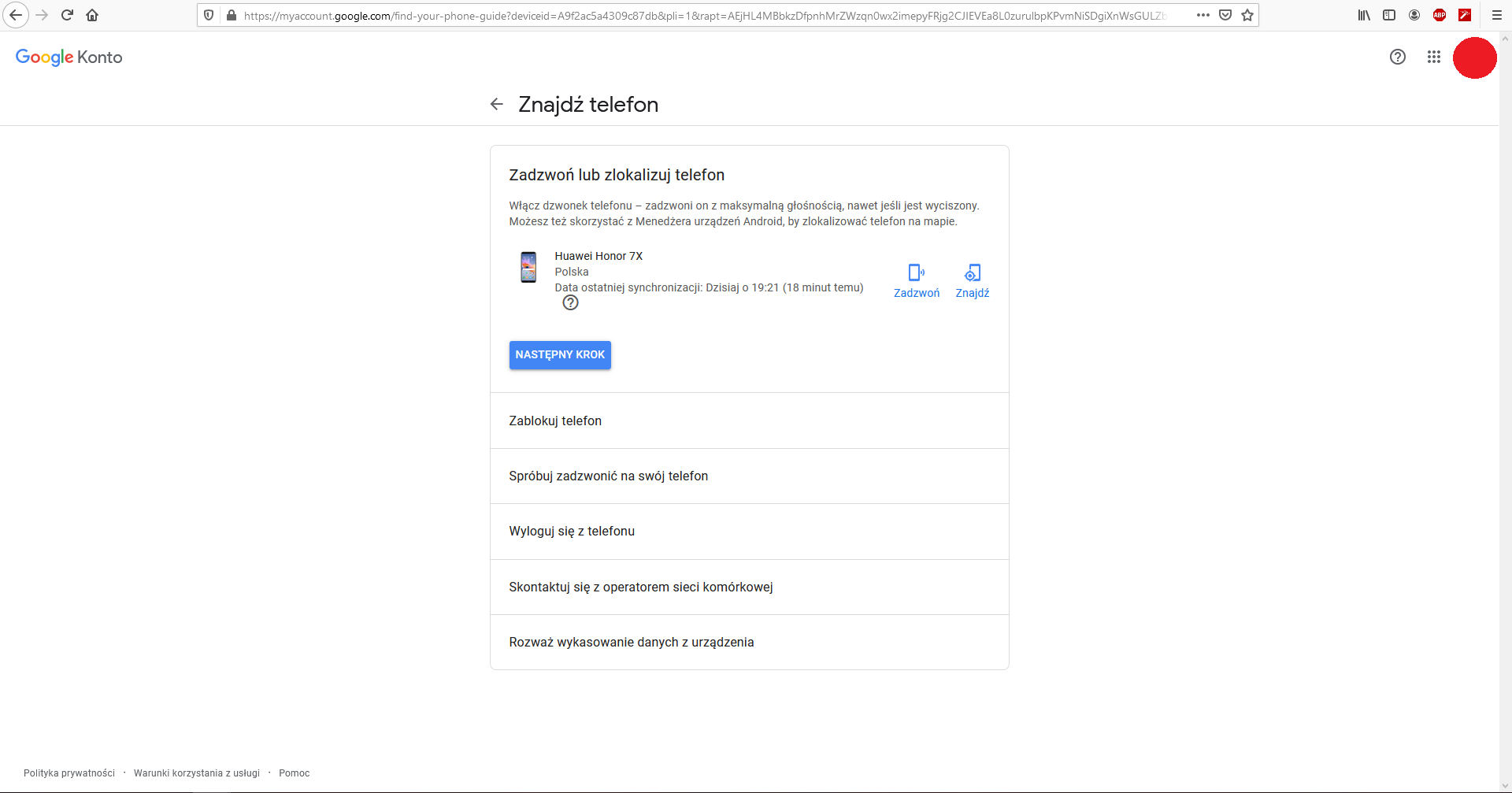This screenshot has width=1512, height=793.
Task: Reload the page in browser toolbar
Action: [x=67, y=15]
